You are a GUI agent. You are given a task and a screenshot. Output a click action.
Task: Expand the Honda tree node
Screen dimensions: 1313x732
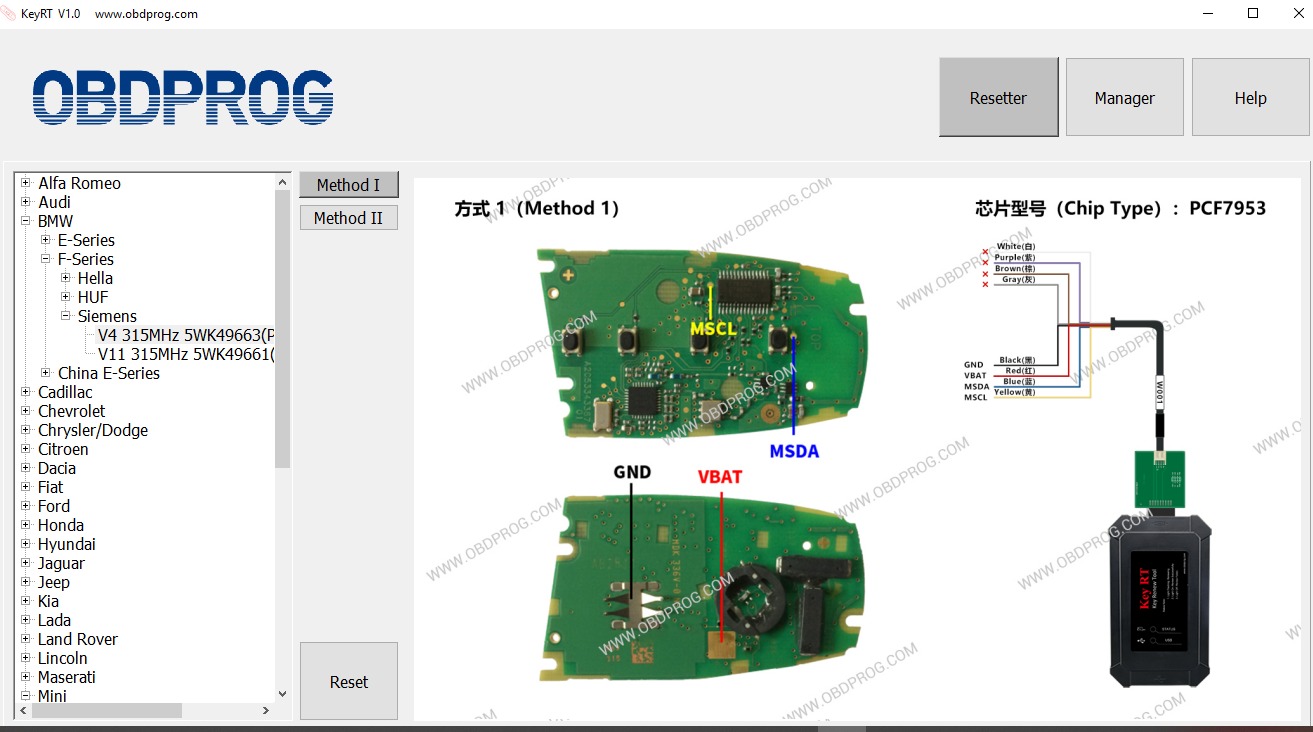click(x=26, y=525)
